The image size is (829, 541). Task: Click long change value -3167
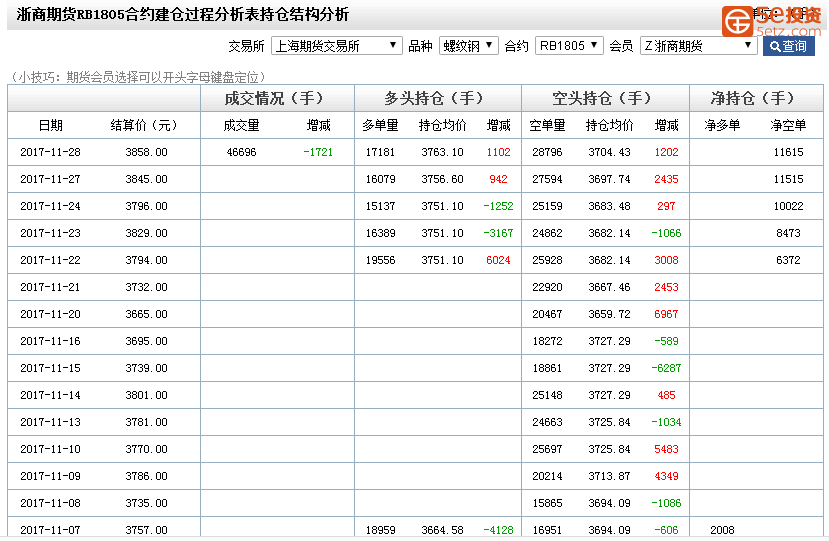pos(498,233)
